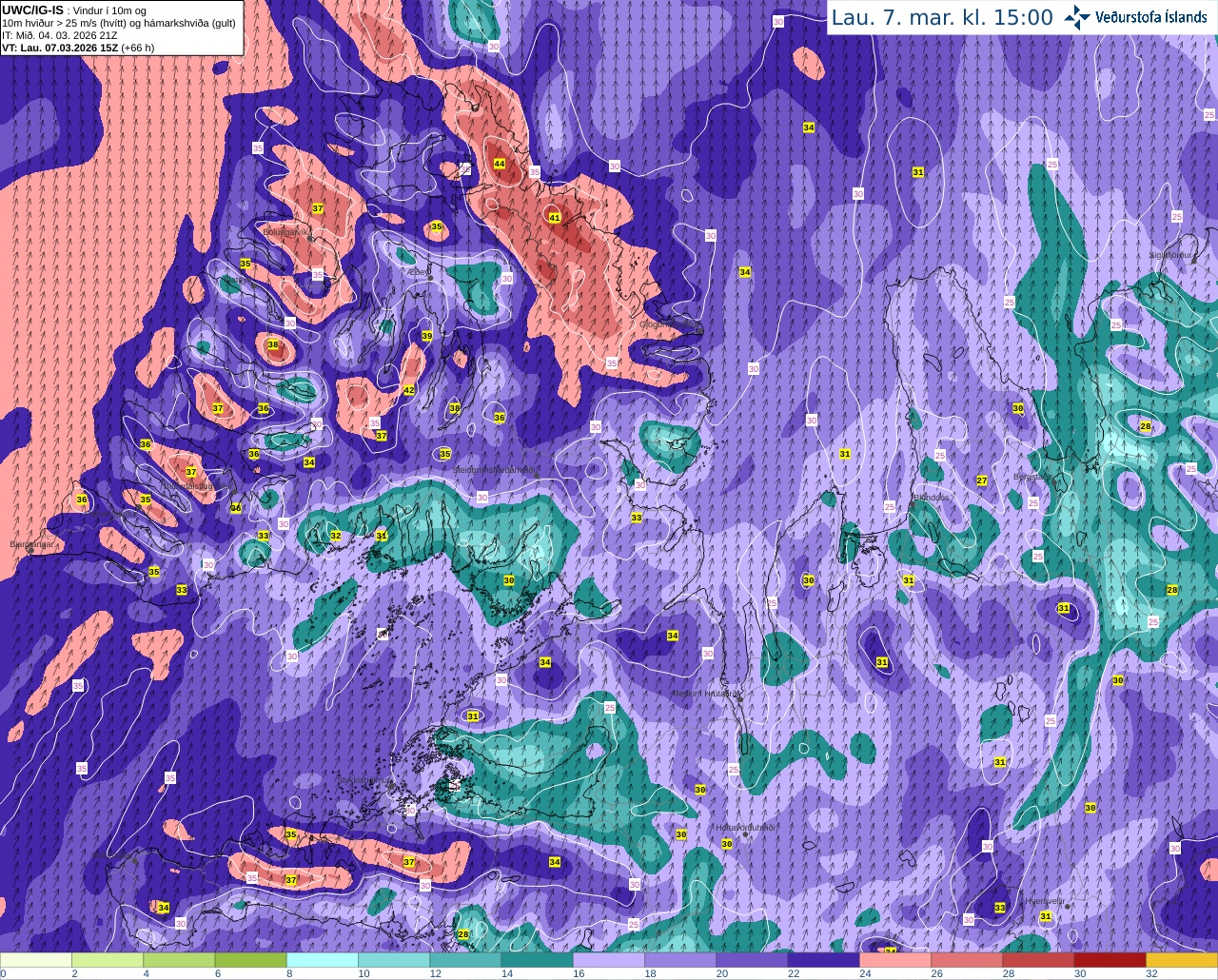Screen dimensions: 1218x980
Task: Click the Bolungarvík station label
Action: pyautogui.click(x=286, y=231)
